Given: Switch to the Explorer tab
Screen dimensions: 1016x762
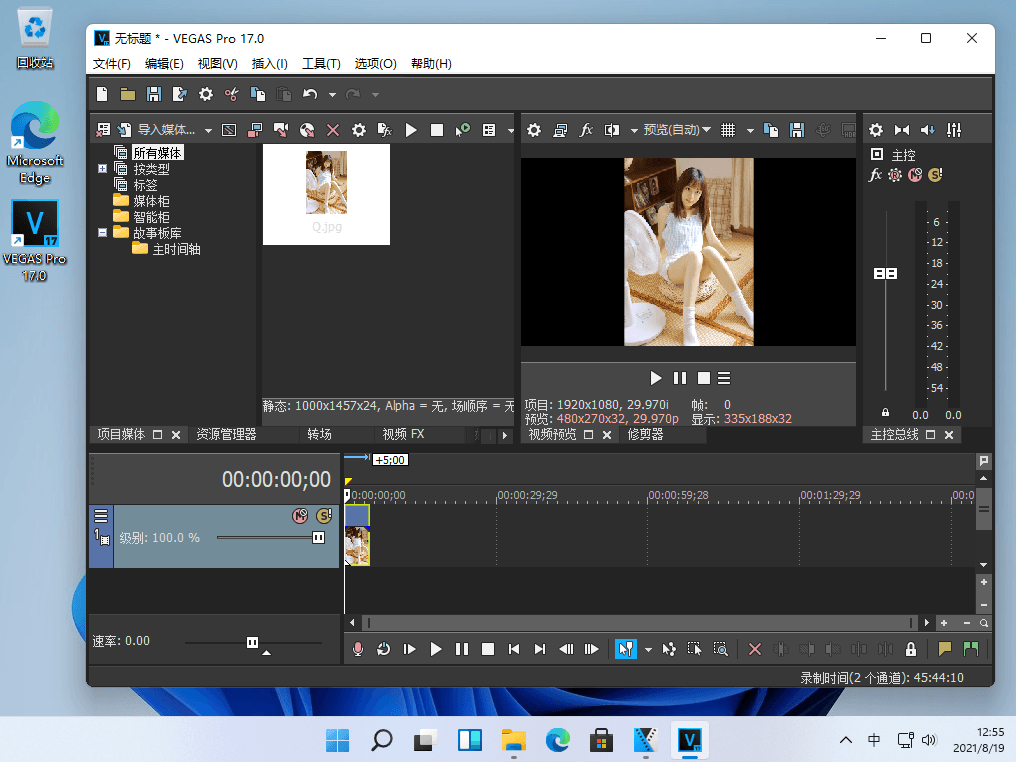Looking at the screenshot, I should [x=226, y=434].
